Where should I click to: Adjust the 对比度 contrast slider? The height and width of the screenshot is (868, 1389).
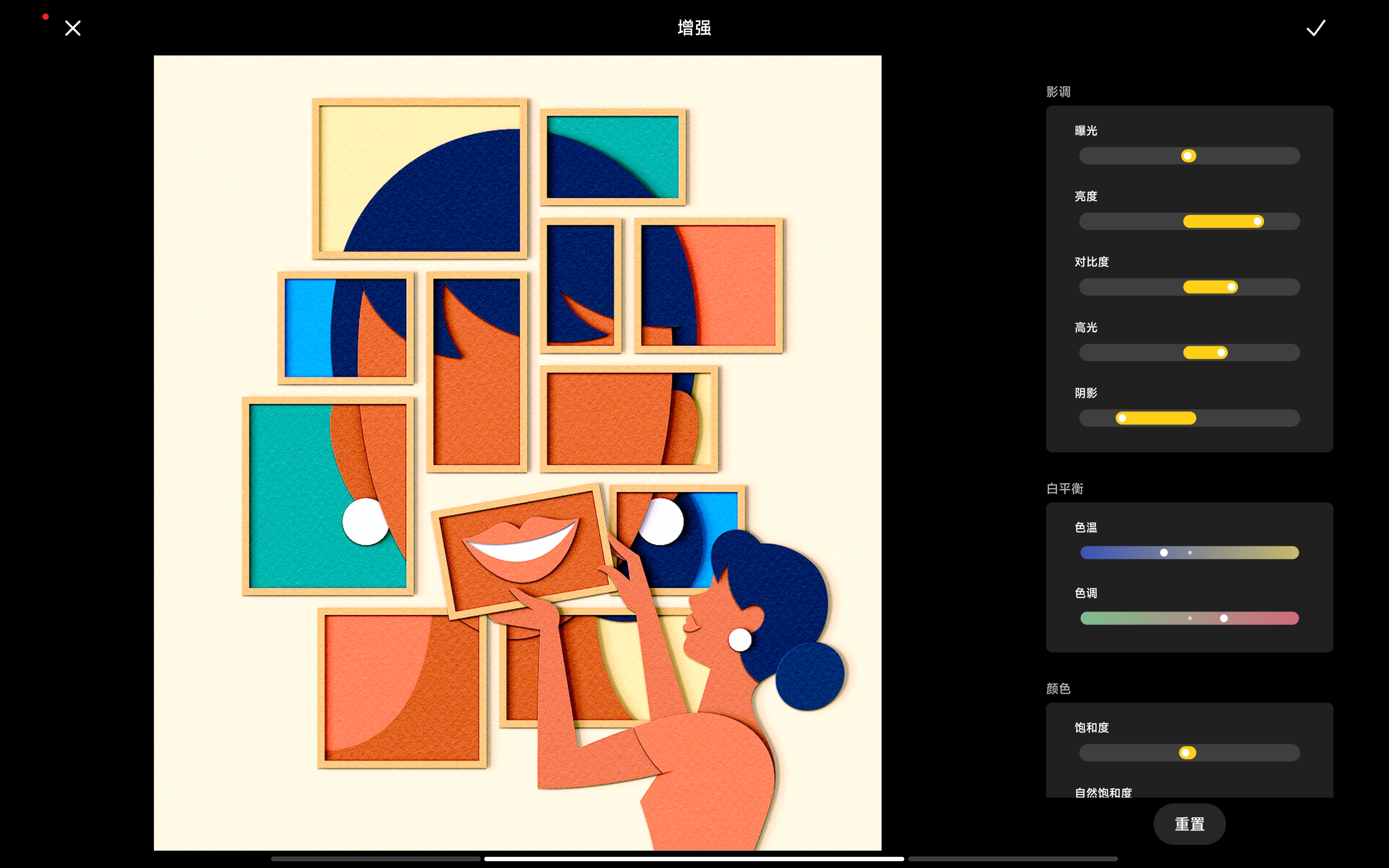point(1189,287)
